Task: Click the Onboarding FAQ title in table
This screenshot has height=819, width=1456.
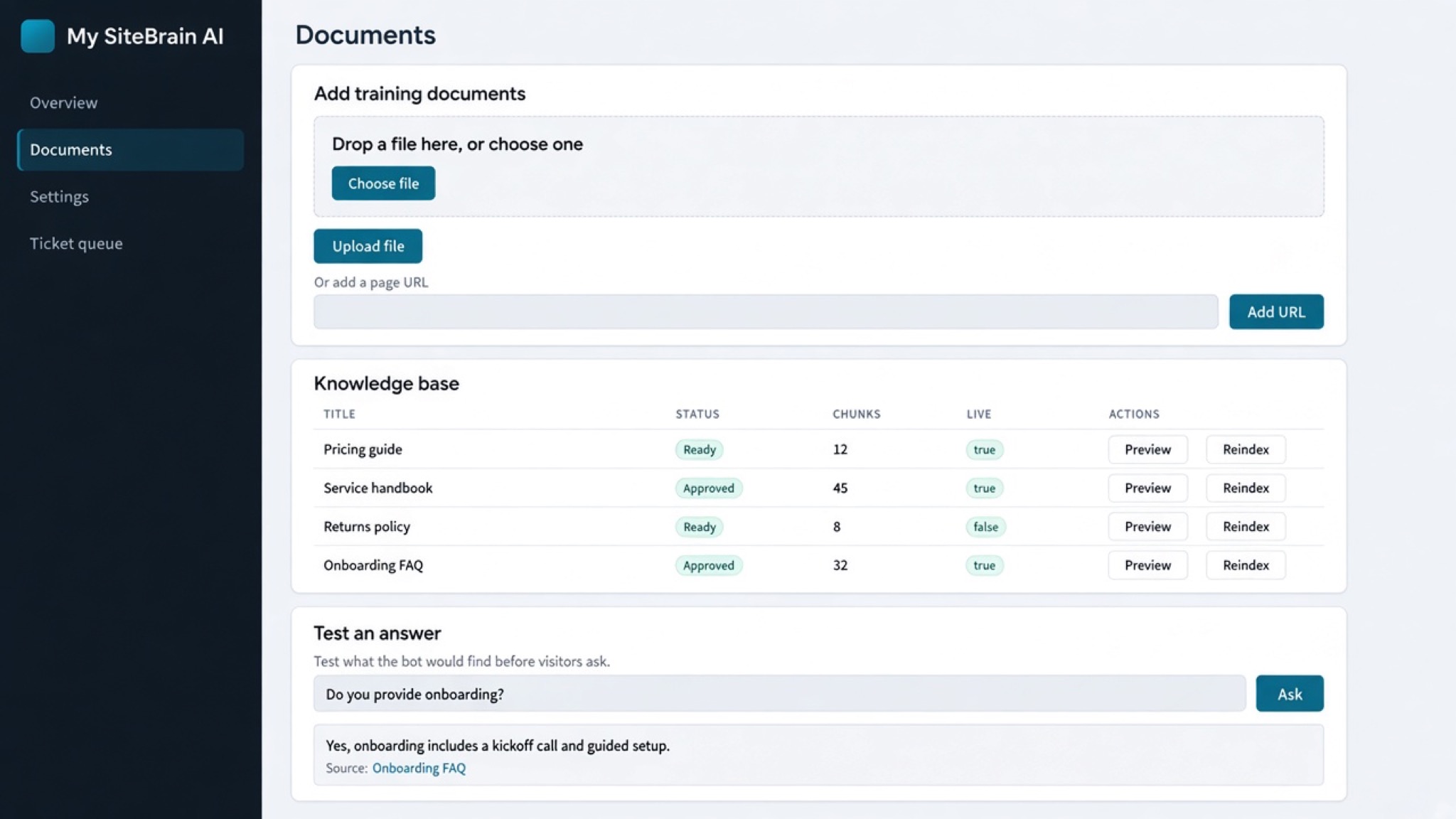Action: click(x=373, y=565)
